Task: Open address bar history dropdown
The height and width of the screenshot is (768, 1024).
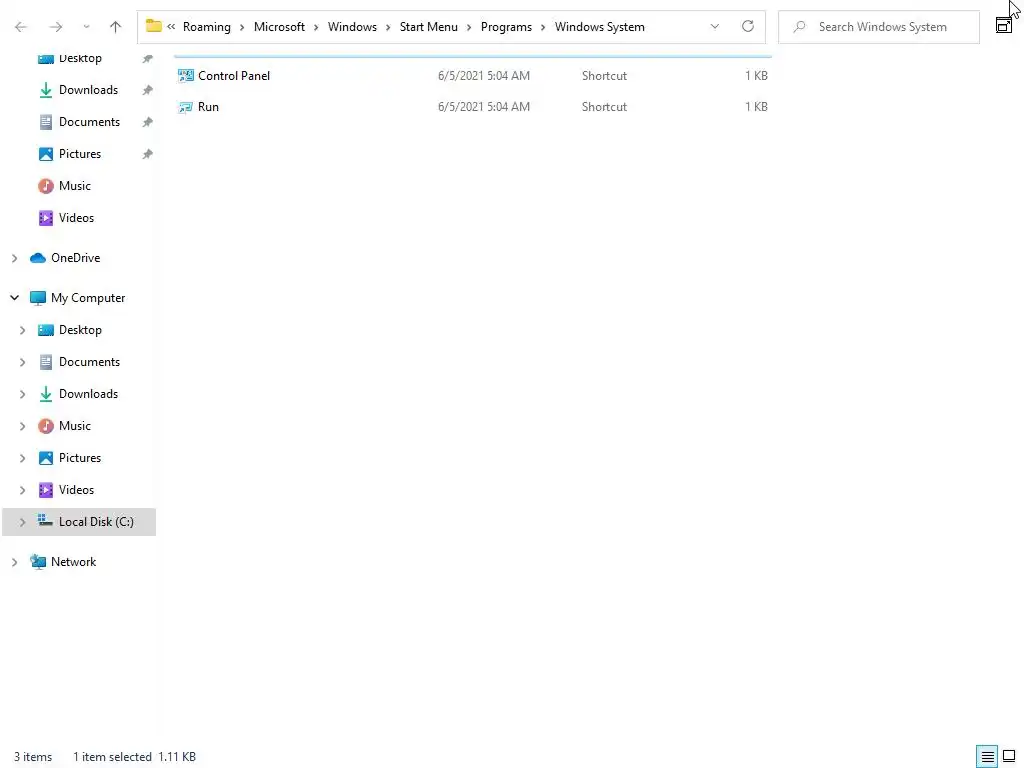Action: 714,27
